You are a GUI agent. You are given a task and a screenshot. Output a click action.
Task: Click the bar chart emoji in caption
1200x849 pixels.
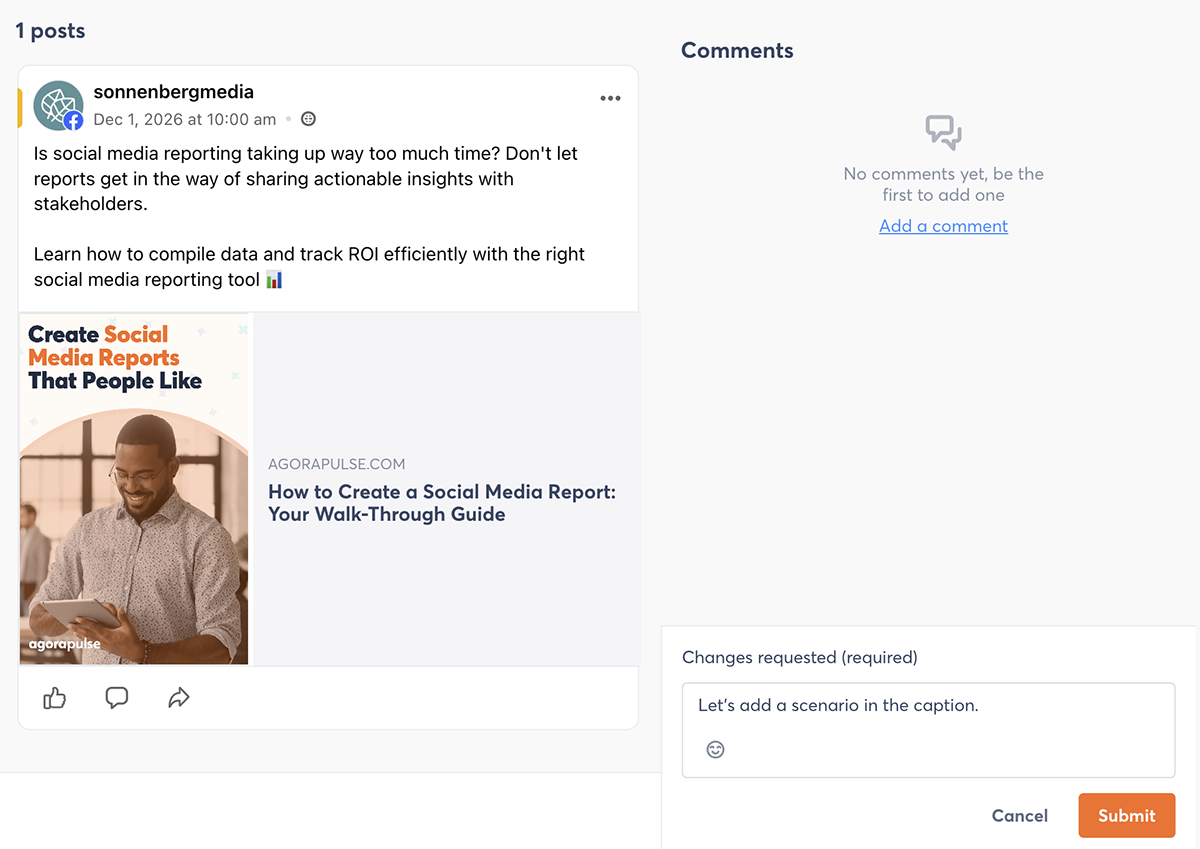(x=275, y=280)
